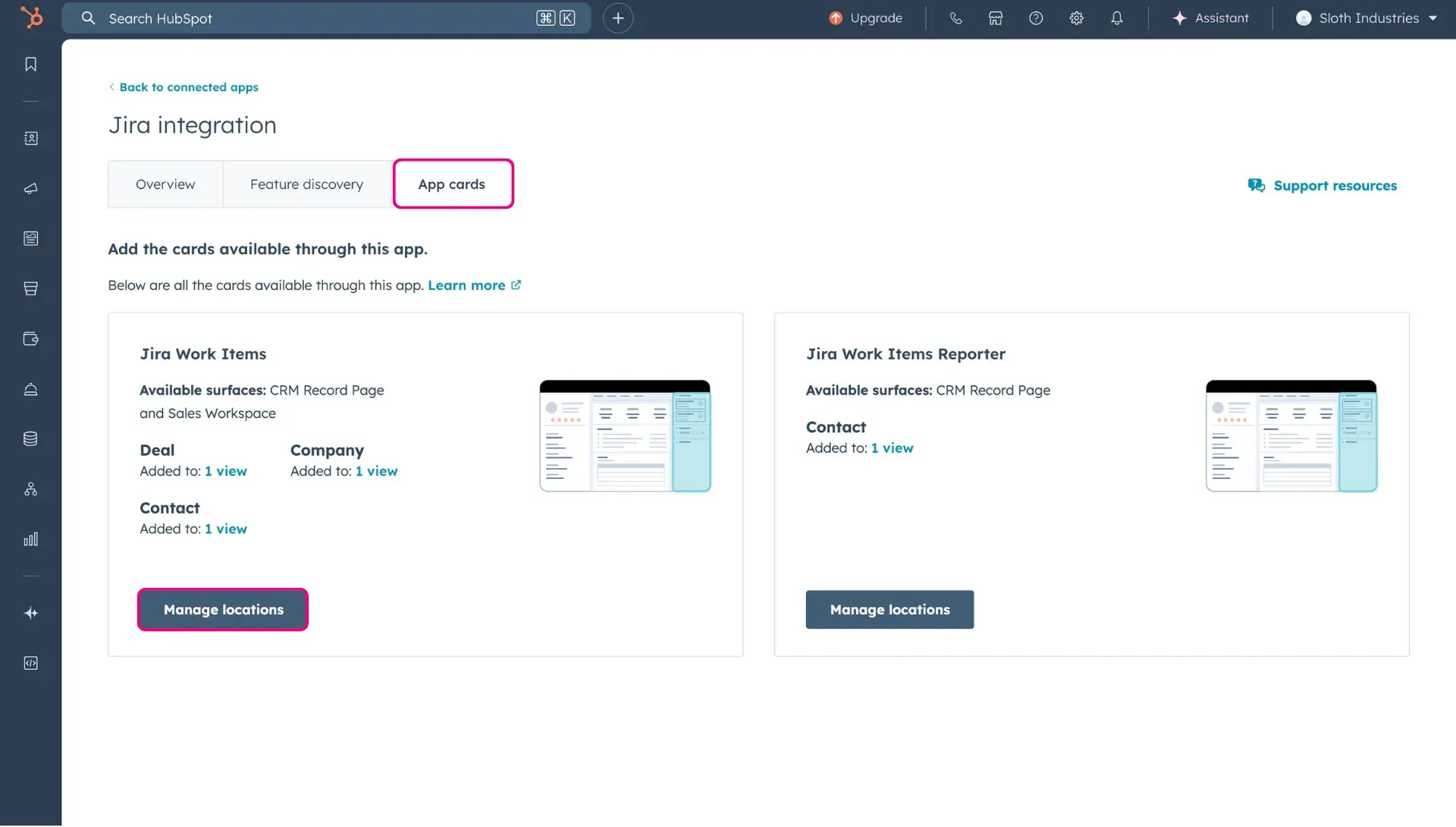Image resolution: width=1456 pixels, height=827 pixels.
Task: Select the CRM contacts icon in the sidebar
Action: [31, 138]
